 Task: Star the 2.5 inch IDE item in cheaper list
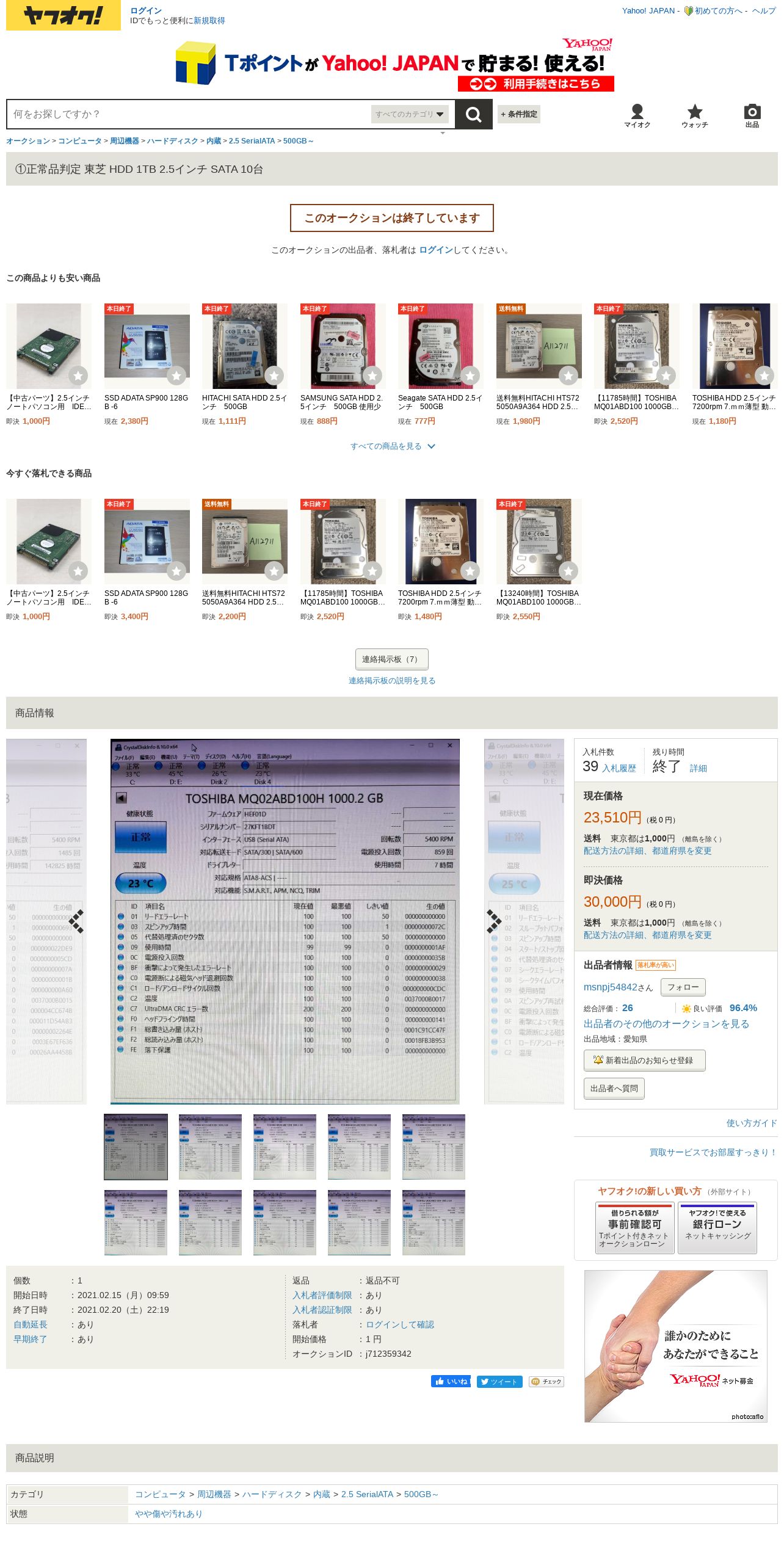(78, 376)
